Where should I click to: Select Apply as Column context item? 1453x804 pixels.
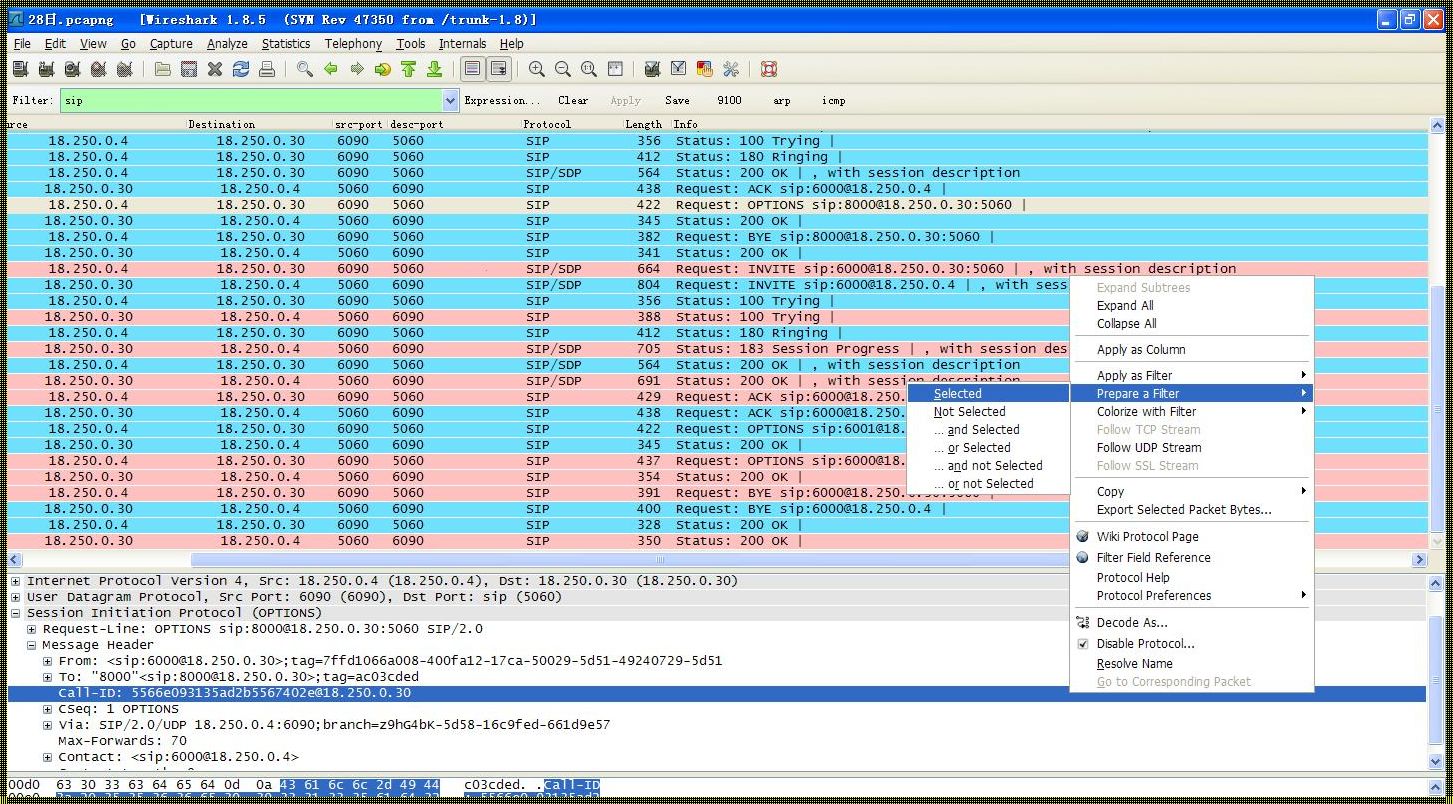[1191, 350]
